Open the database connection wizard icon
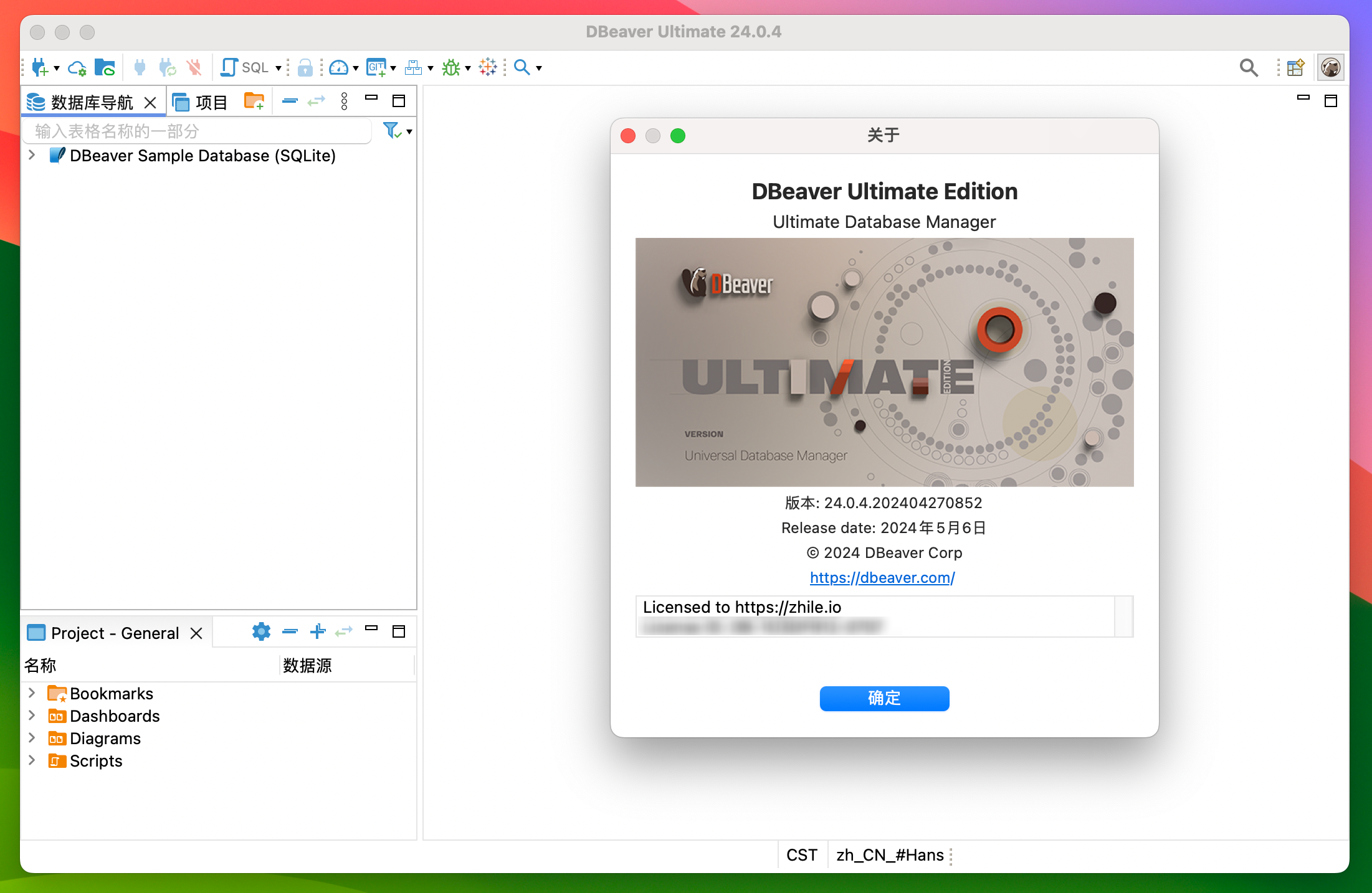The image size is (1372, 893). coord(37,67)
